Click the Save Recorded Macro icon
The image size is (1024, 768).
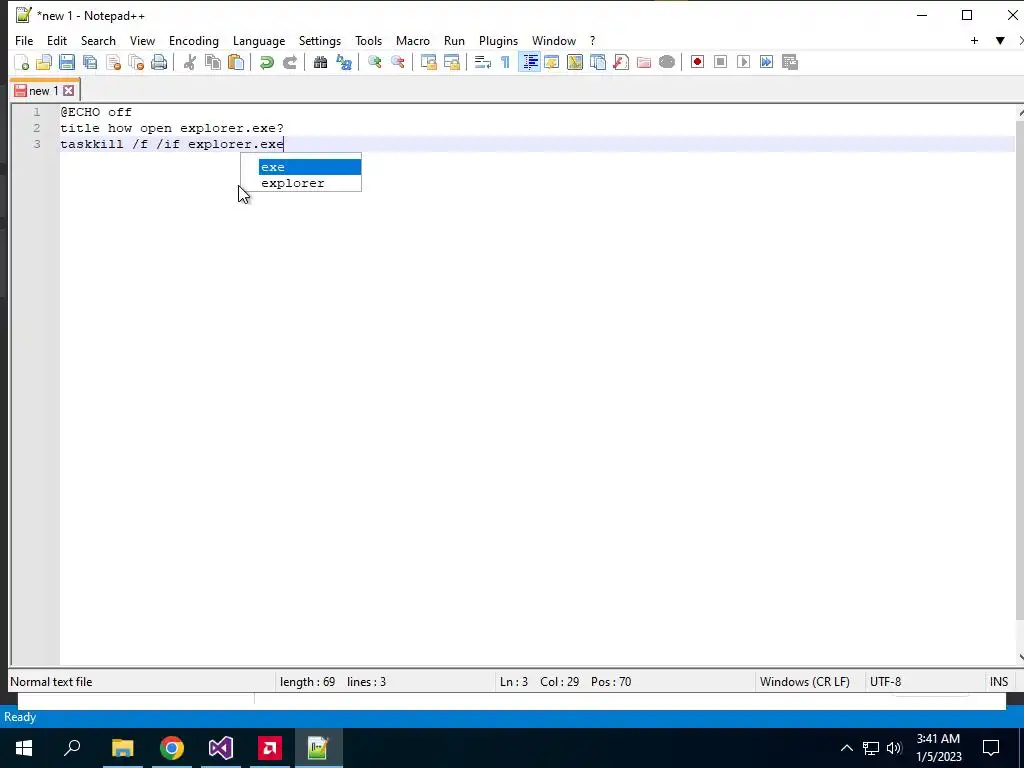pos(790,62)
